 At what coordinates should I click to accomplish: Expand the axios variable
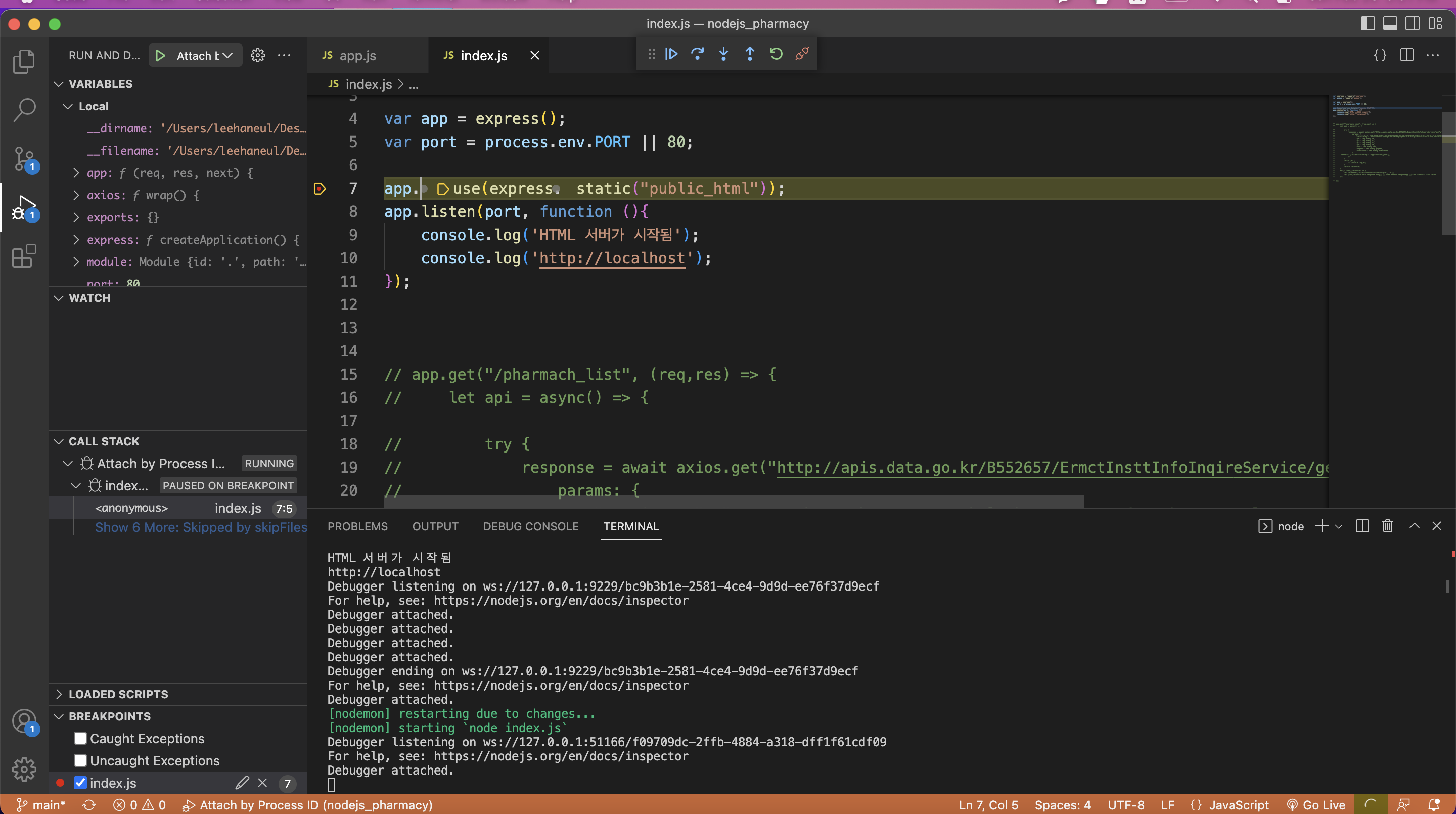click(76, 195)
